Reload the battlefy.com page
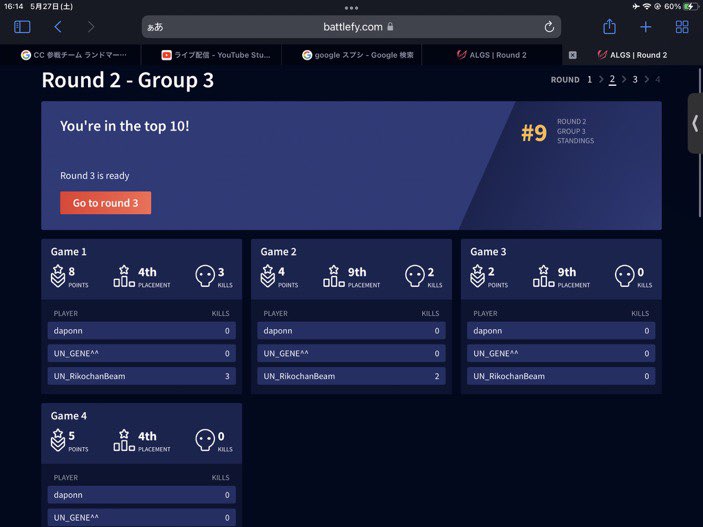703x527 pixels. pos(549,27)
